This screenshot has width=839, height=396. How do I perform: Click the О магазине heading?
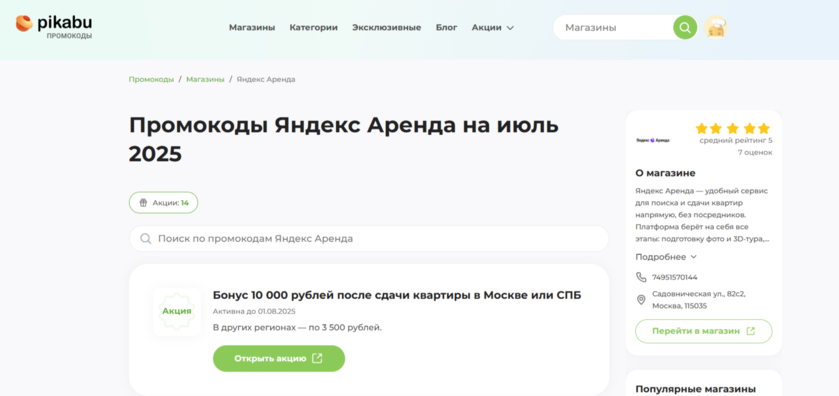pos(665,173)
